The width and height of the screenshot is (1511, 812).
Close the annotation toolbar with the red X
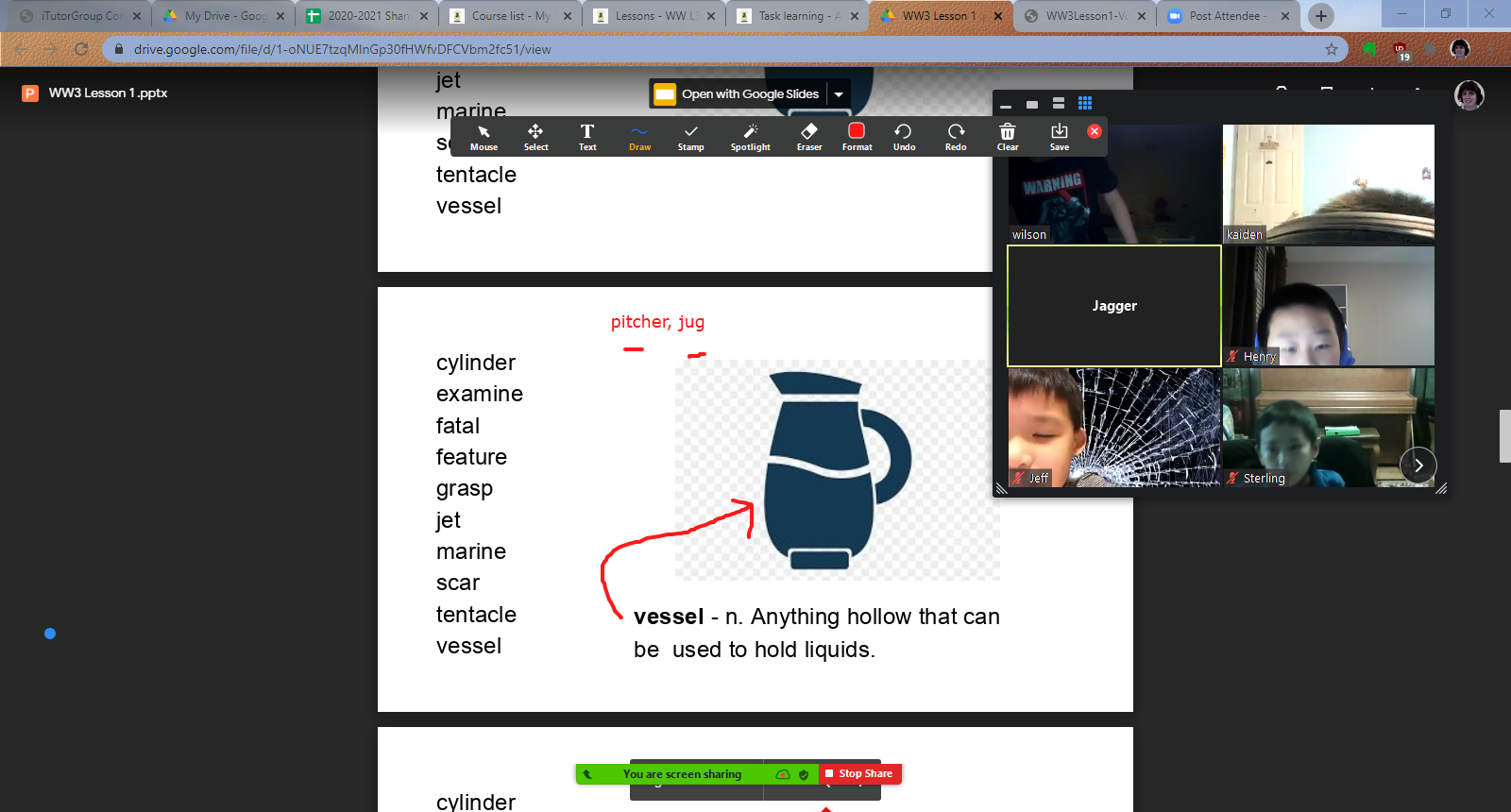coord(1095,131)
